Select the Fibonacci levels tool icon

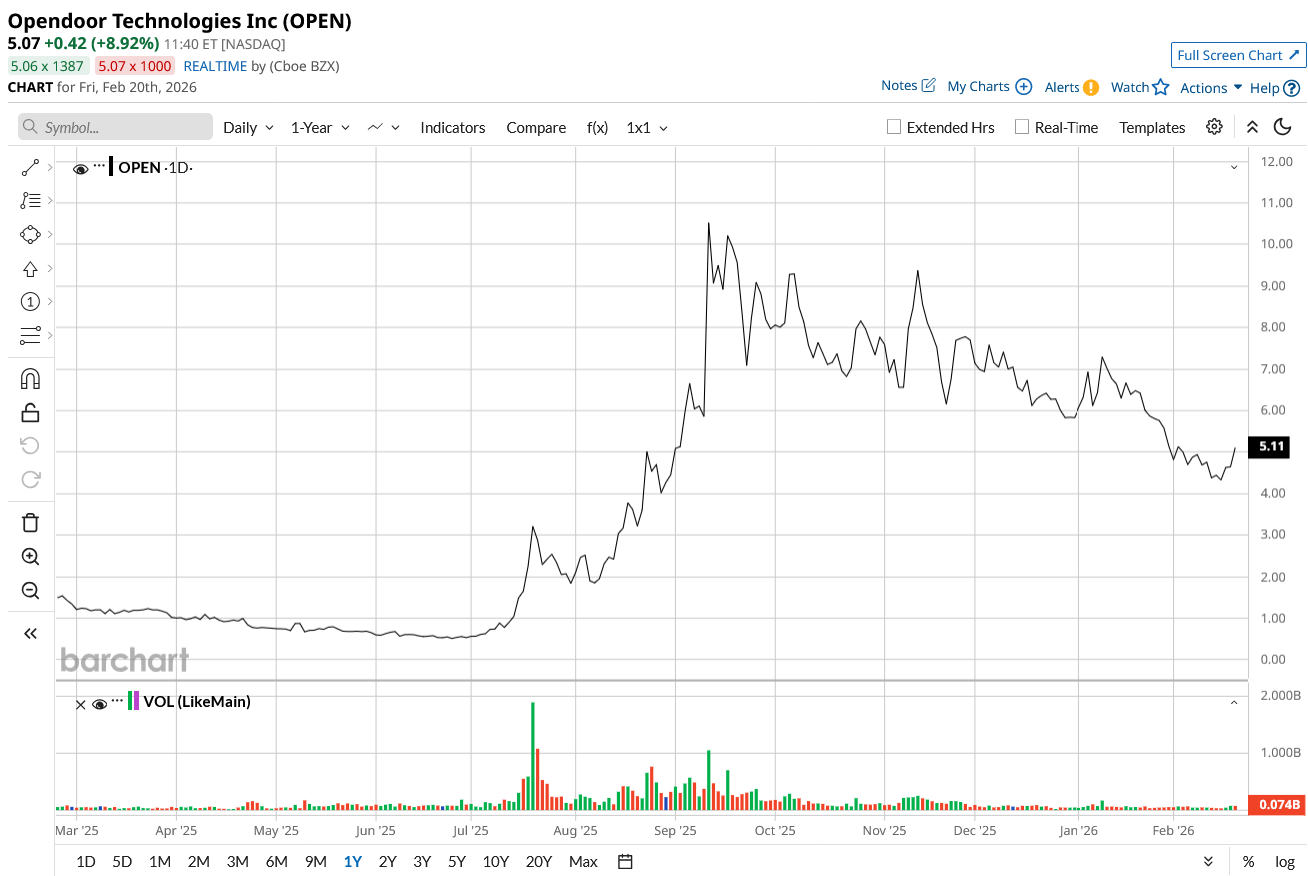[30, 201]
